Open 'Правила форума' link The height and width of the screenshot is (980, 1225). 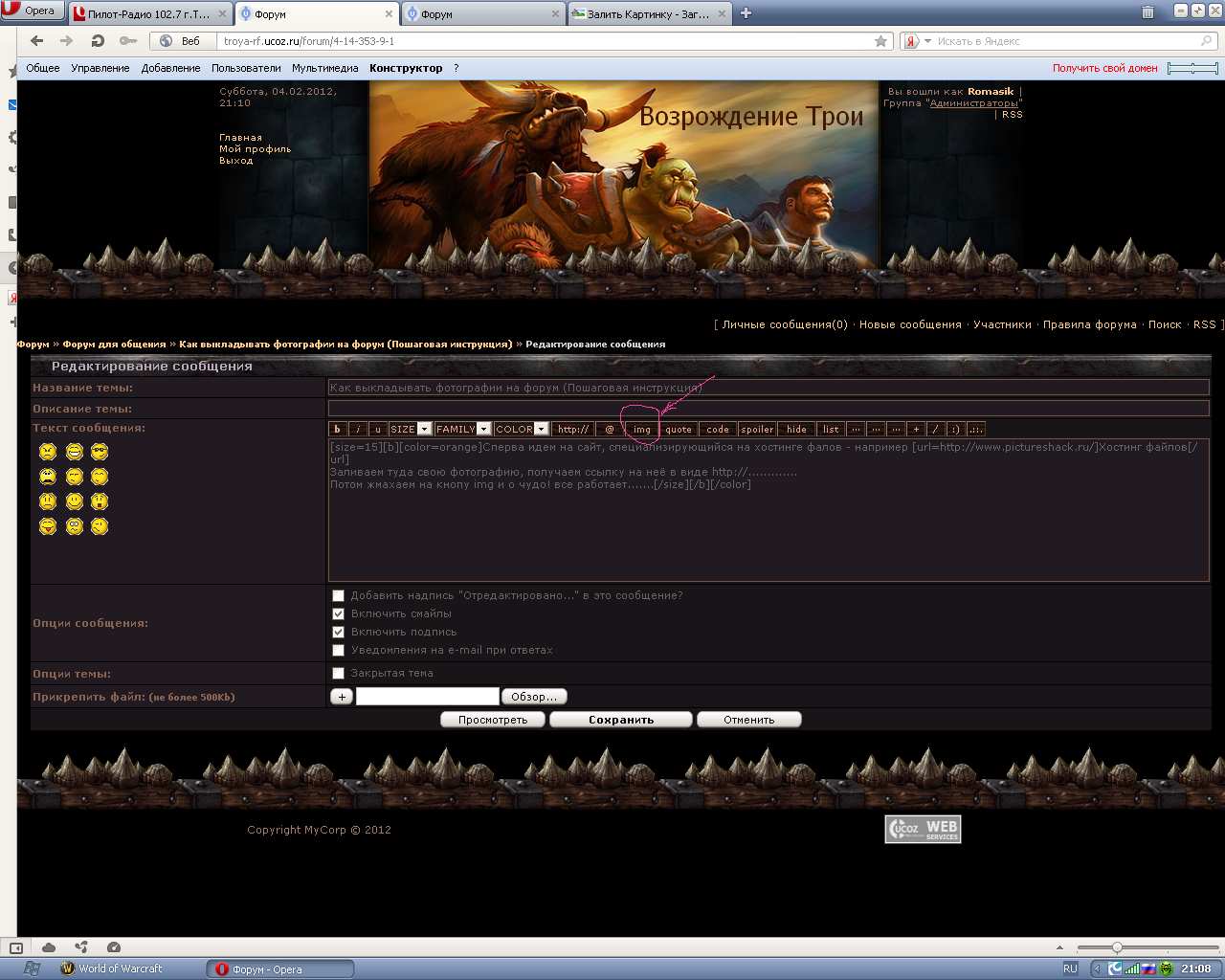pos(1090,324)
